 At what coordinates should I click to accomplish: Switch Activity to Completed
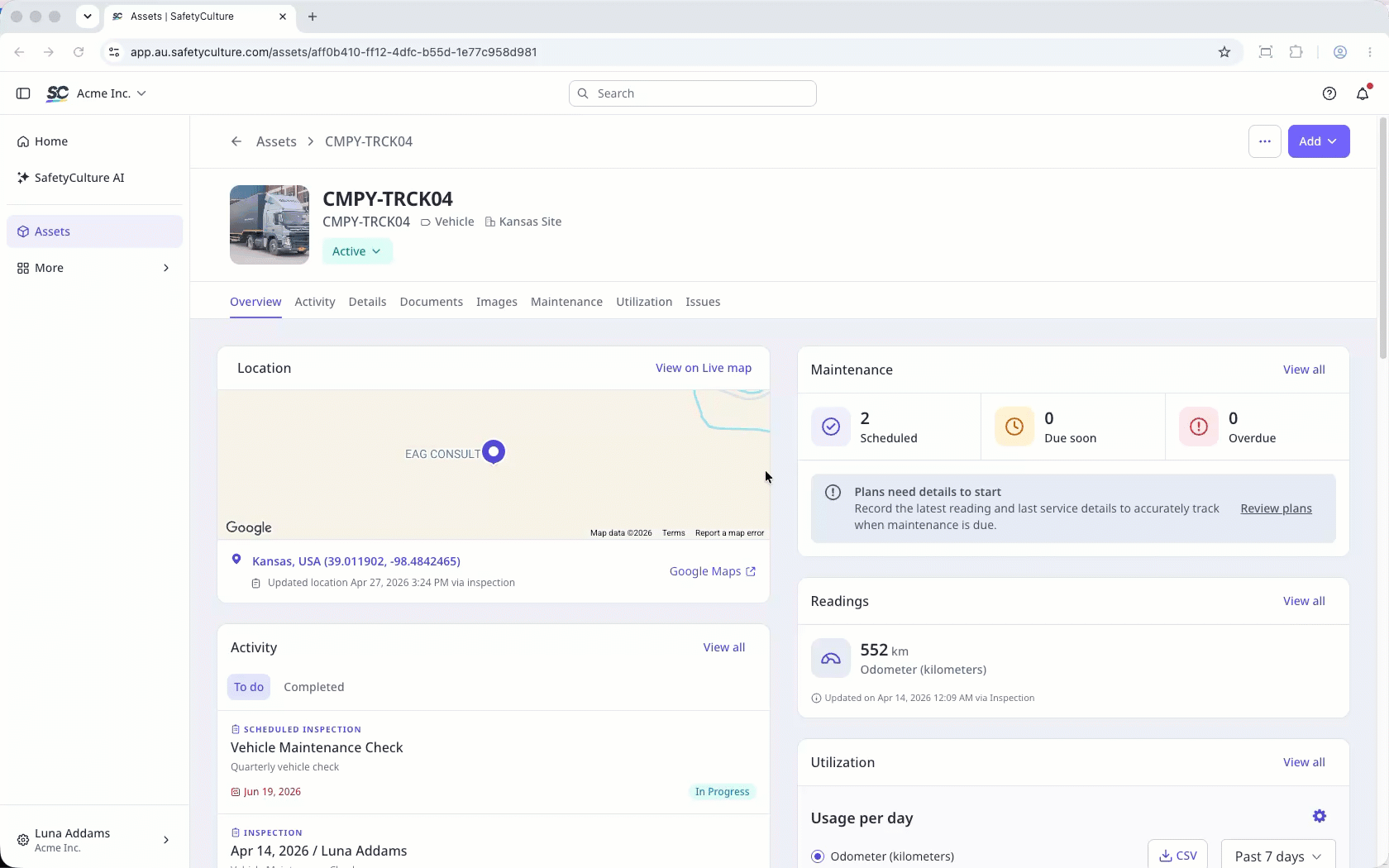(x=314, y=687)
